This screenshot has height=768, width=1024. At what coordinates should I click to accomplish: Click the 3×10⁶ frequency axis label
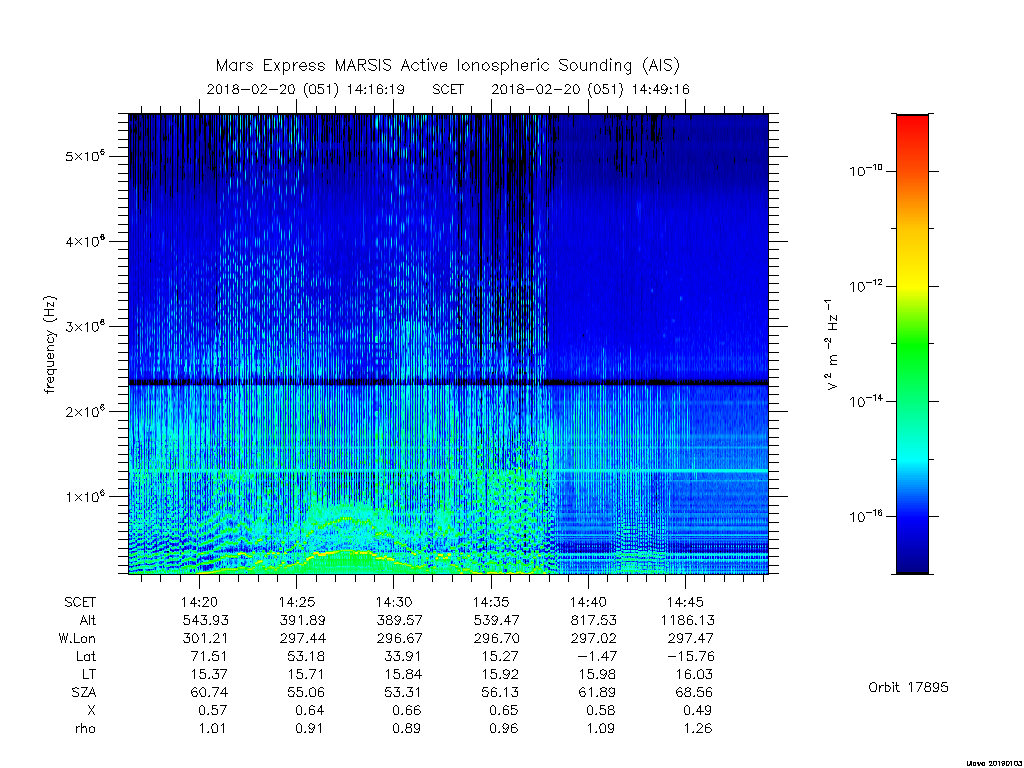85,327
